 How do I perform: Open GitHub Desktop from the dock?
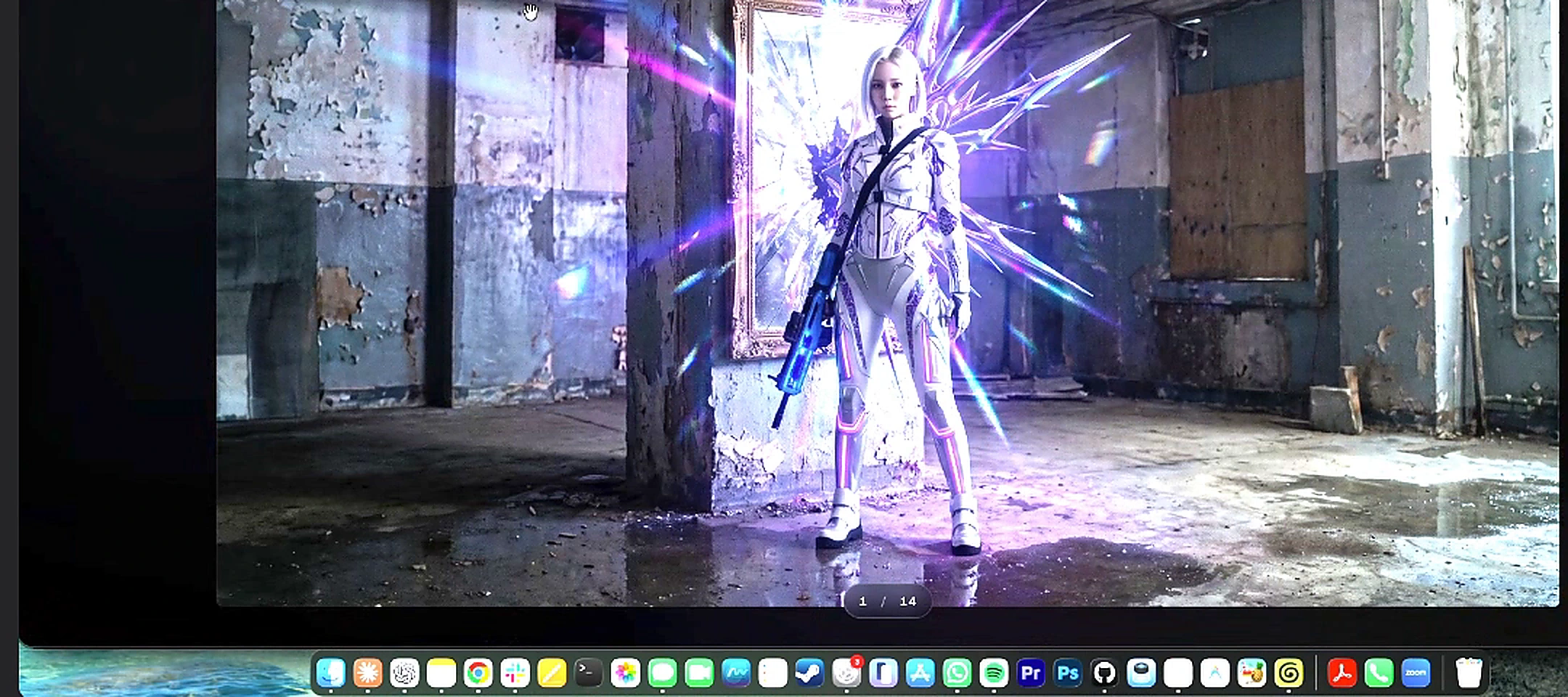[1104, 673]
